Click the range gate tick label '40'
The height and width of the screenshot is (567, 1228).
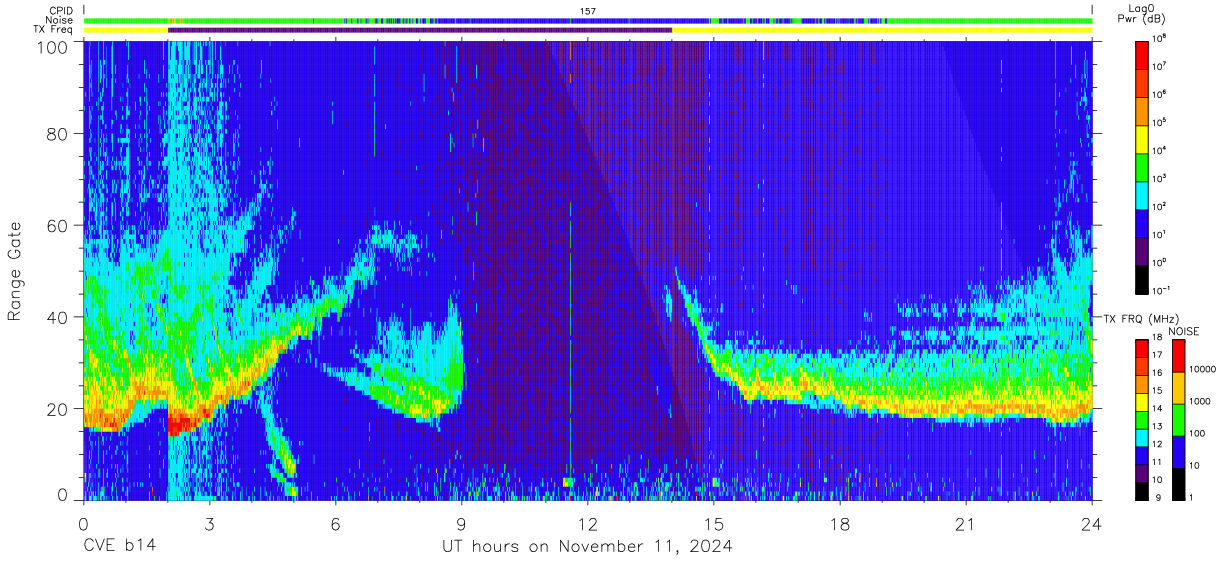tap(56, 317)
